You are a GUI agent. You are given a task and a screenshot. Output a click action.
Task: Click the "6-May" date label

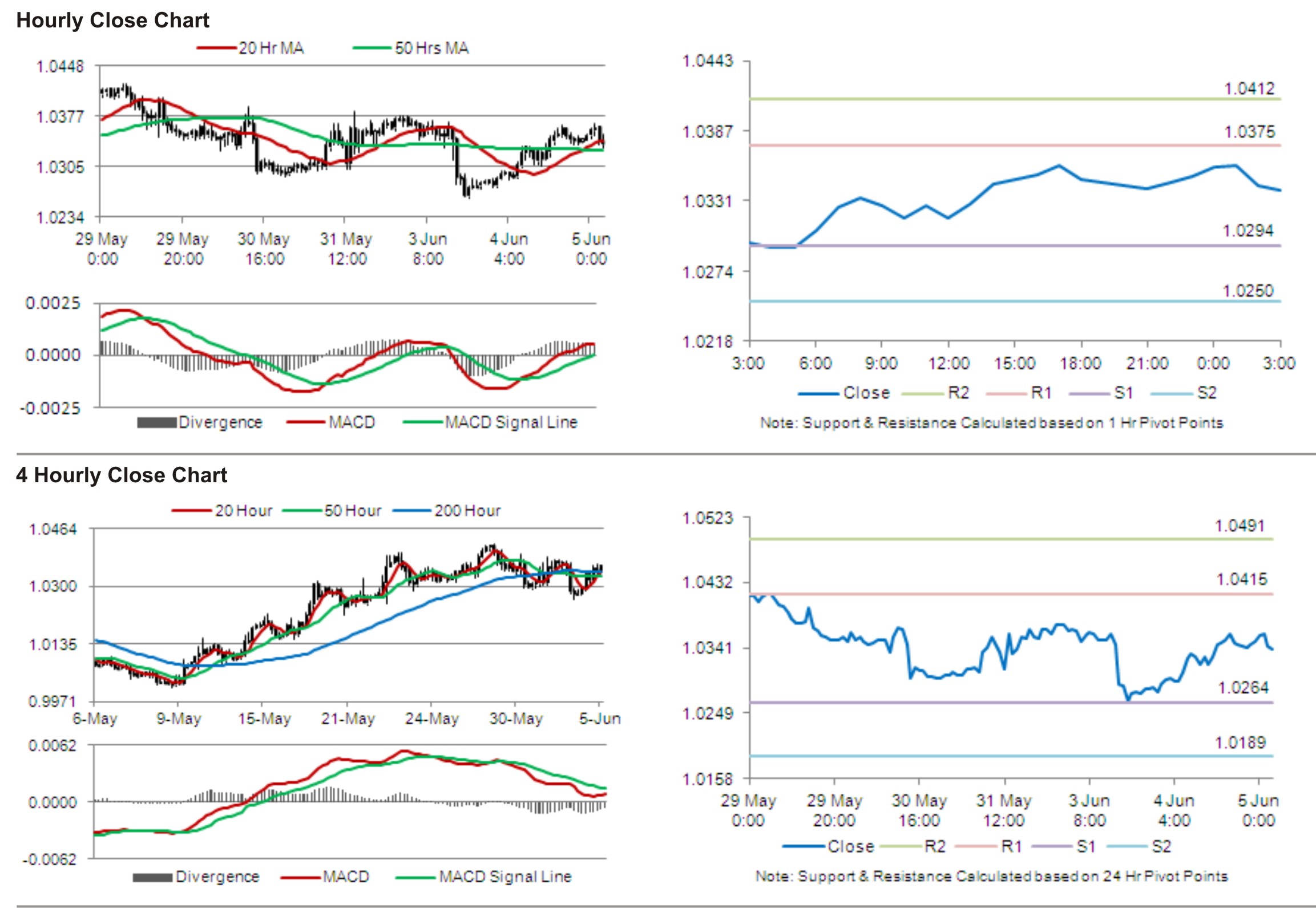pos(95,719)
